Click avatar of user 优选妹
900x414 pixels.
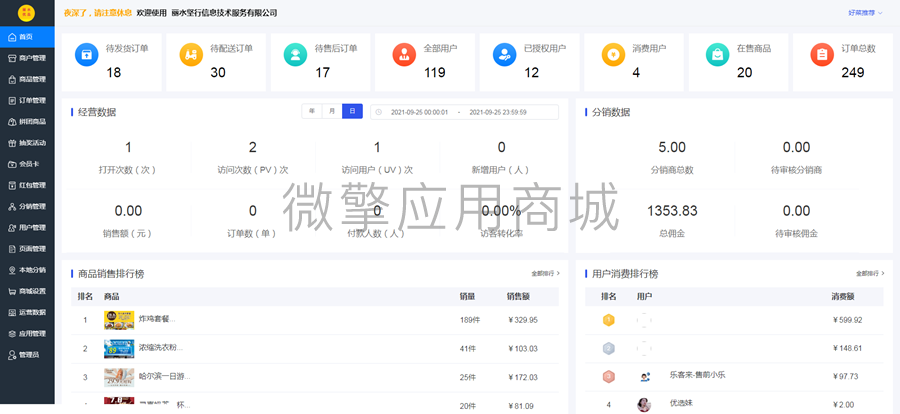coord(644,404)
